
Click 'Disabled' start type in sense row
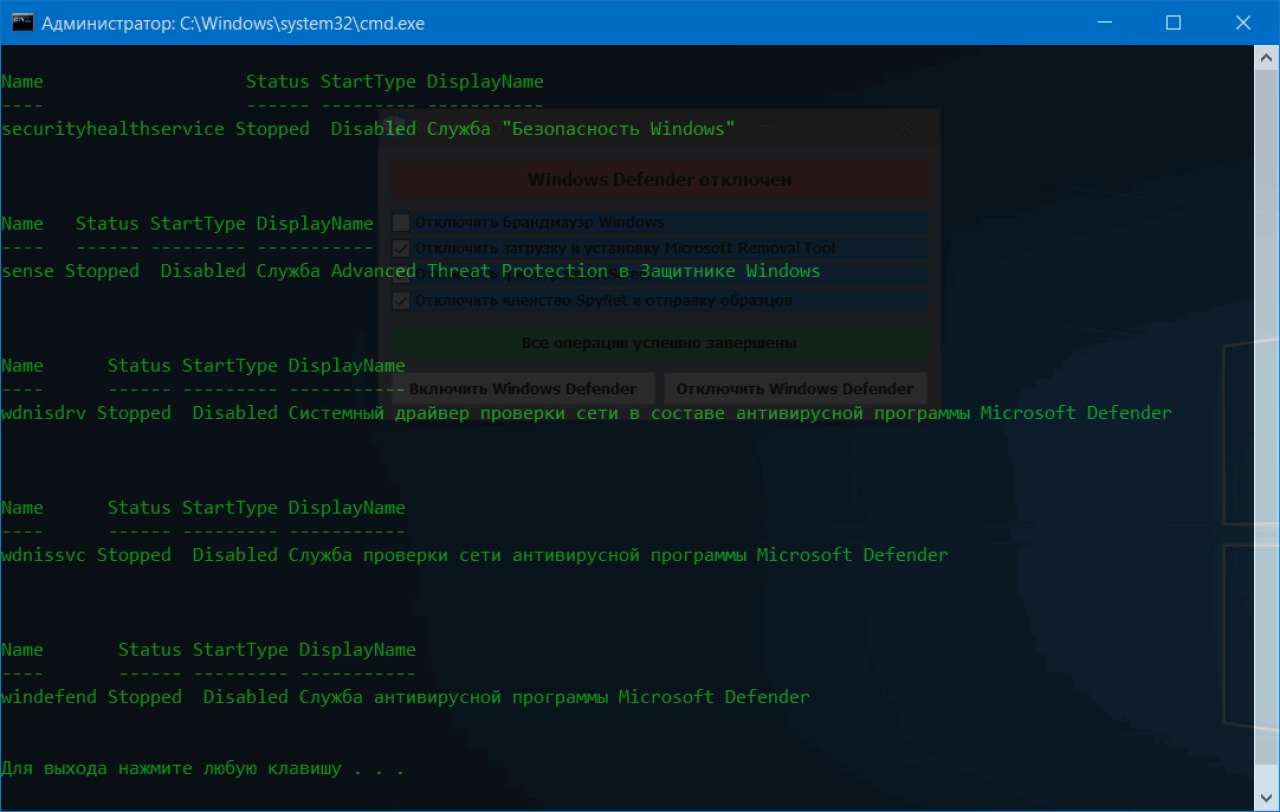(203, 271)
